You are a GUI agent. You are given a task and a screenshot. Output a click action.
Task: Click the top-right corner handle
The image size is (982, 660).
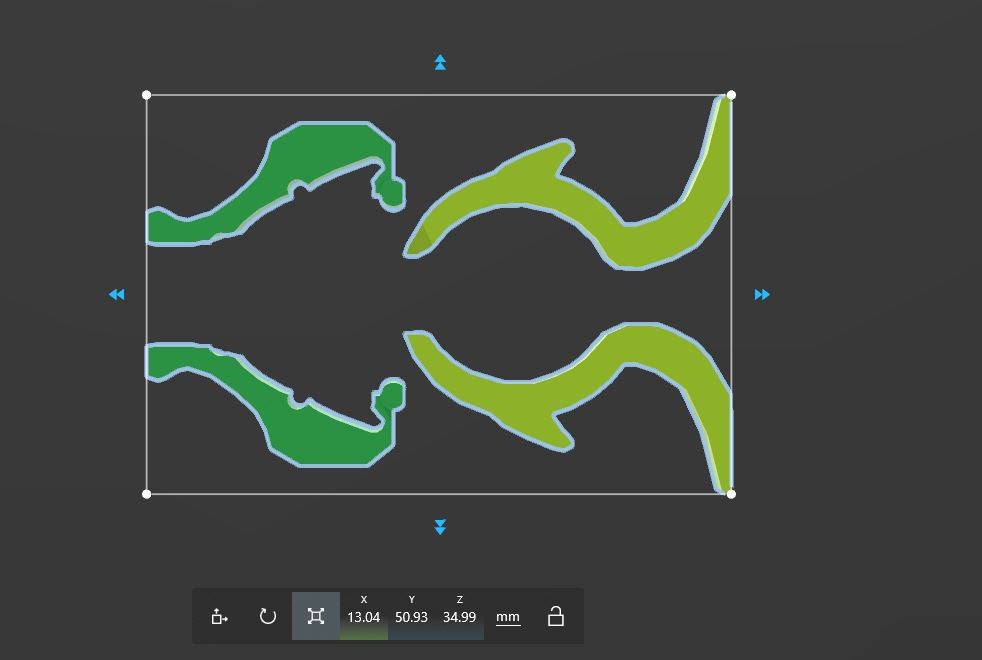[731, 95]
